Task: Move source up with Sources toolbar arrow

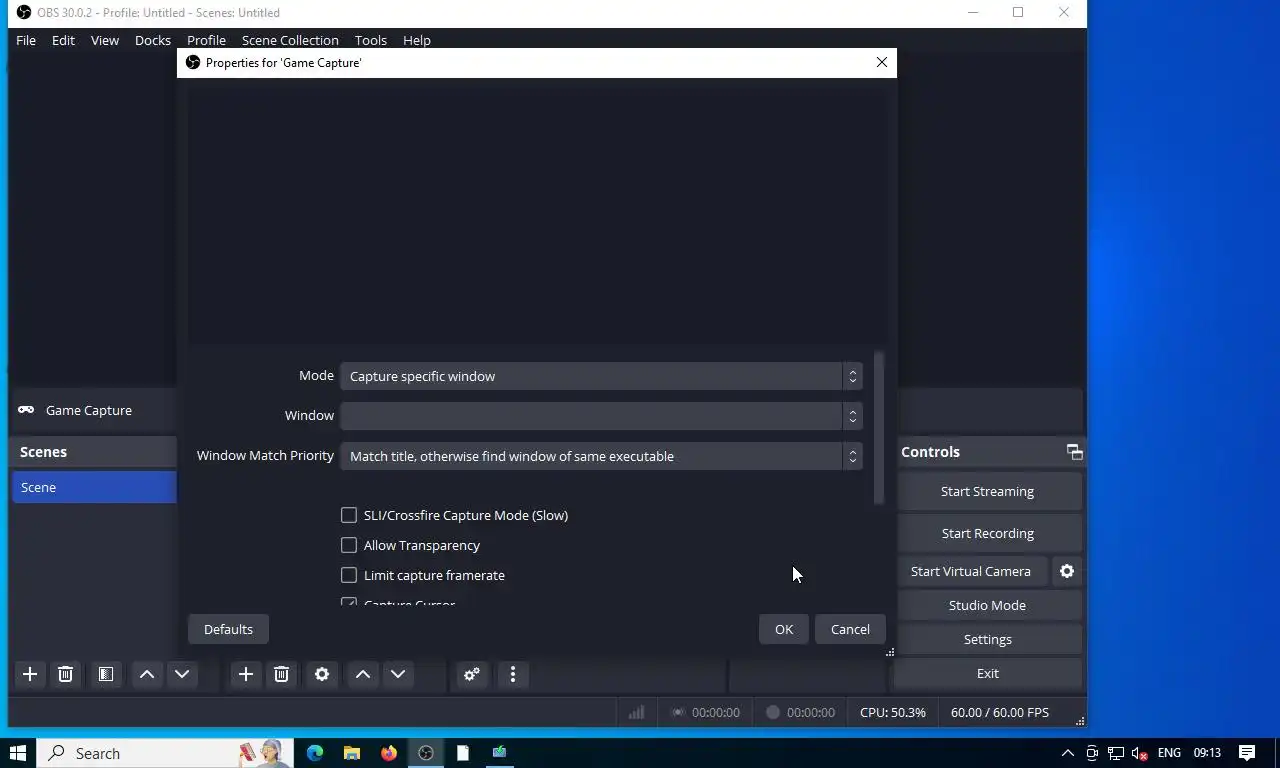Action: 363,674
